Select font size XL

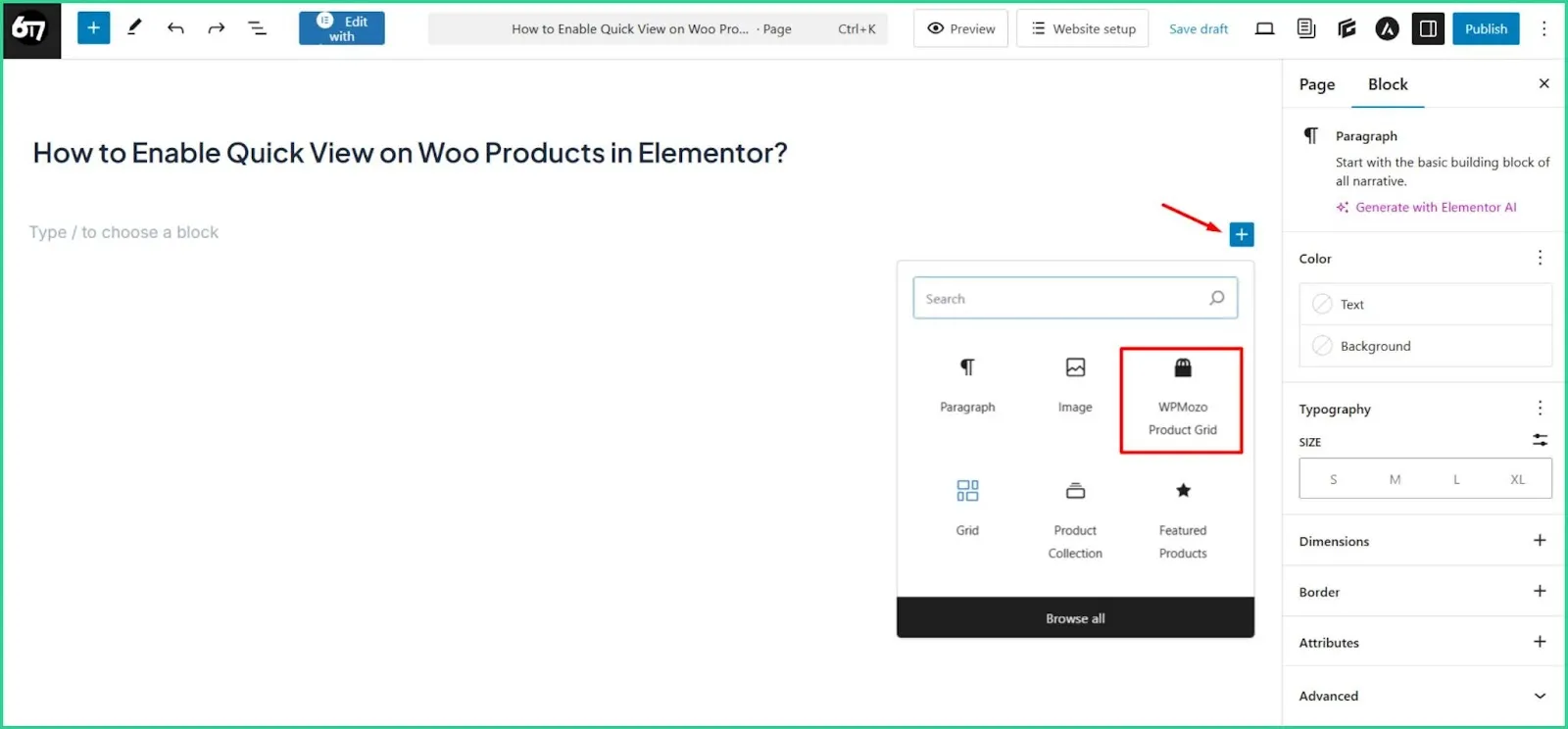(x=1517, y=479)
